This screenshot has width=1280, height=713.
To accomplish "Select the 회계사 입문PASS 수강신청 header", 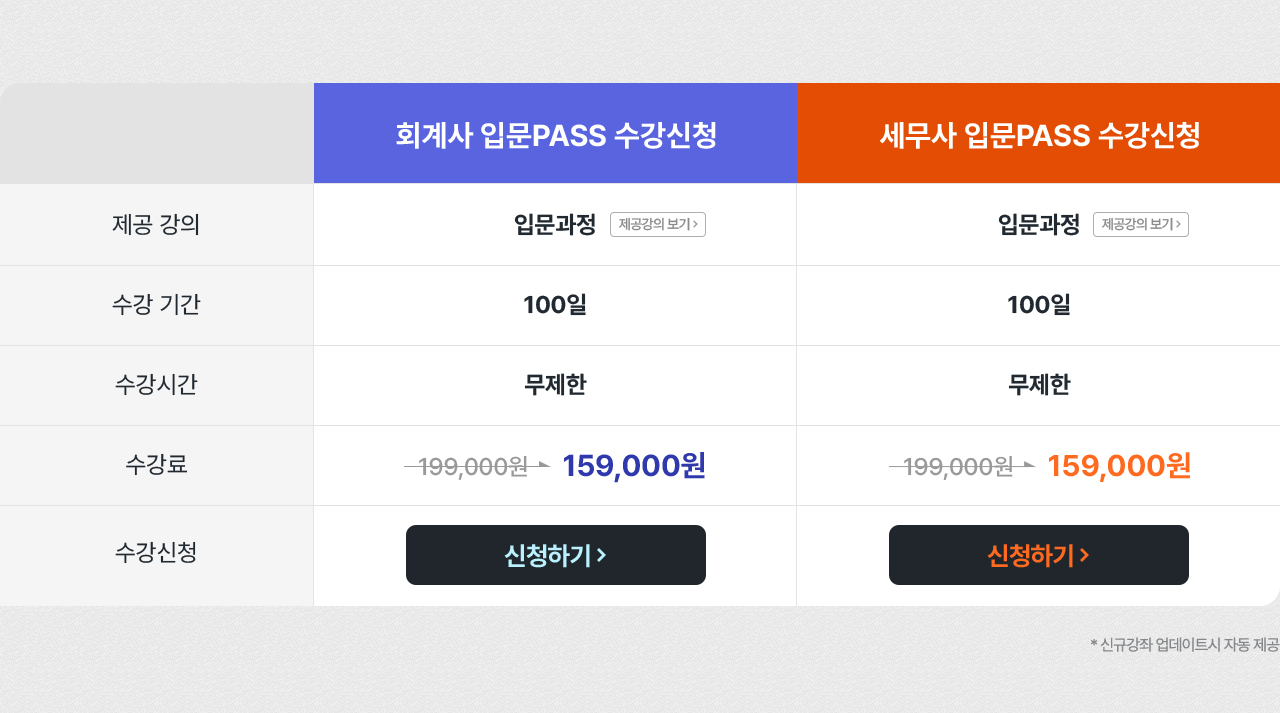I will [x=556, y=134].
